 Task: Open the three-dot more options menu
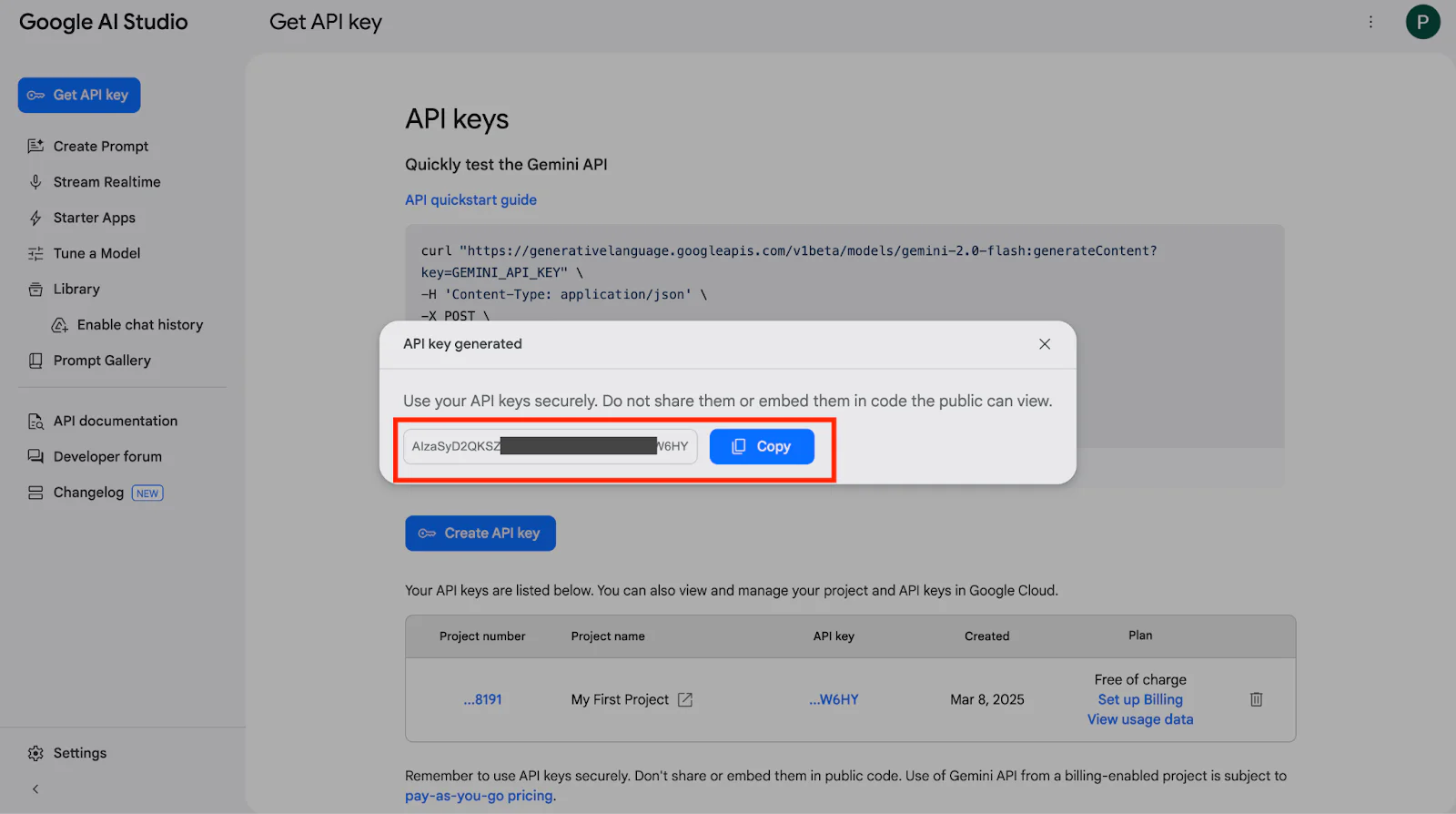pyautogui.click(x=1370, y=22)
